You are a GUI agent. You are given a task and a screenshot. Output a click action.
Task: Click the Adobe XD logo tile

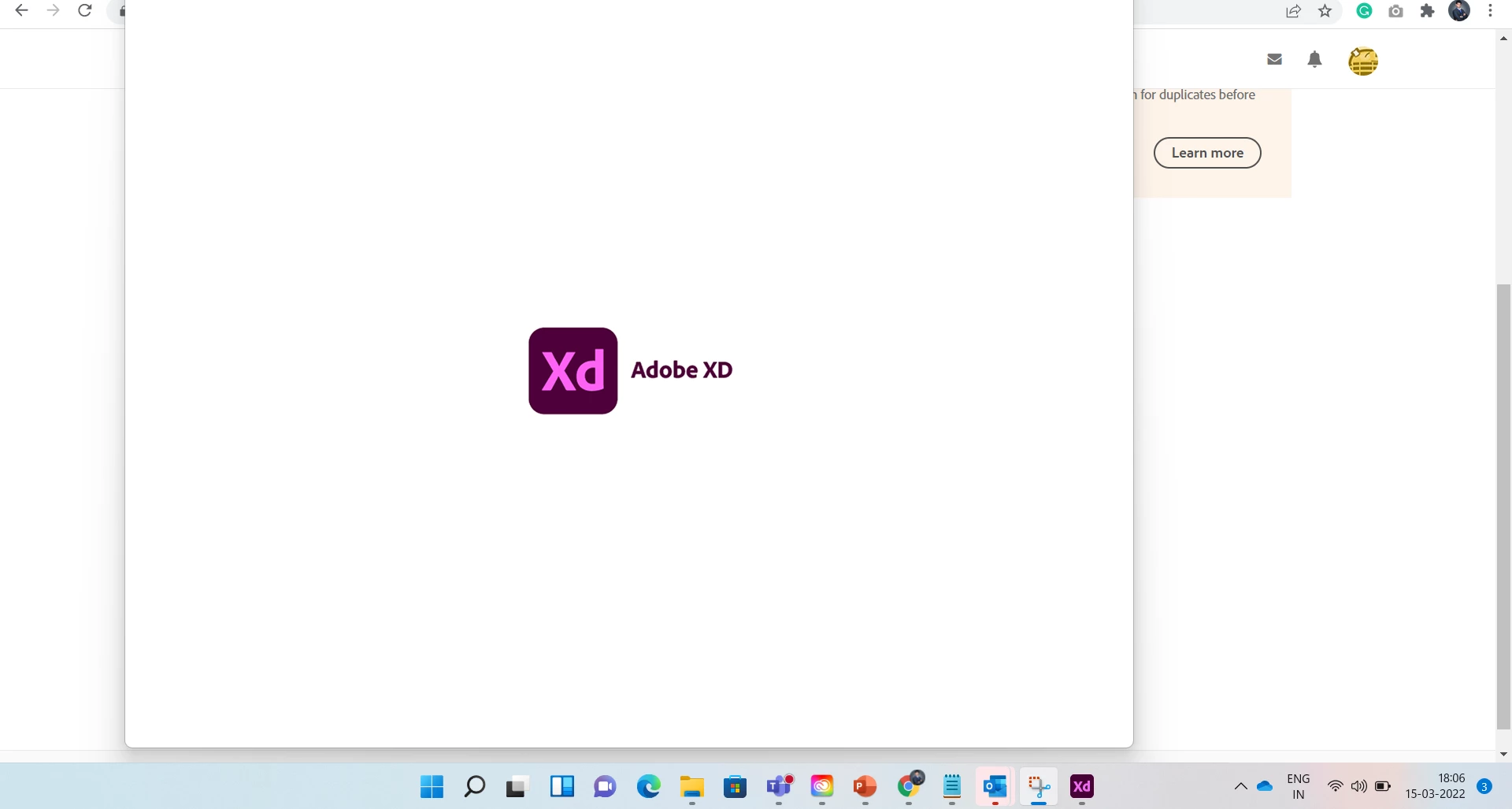pyautogui.click(x=573, y=371)
